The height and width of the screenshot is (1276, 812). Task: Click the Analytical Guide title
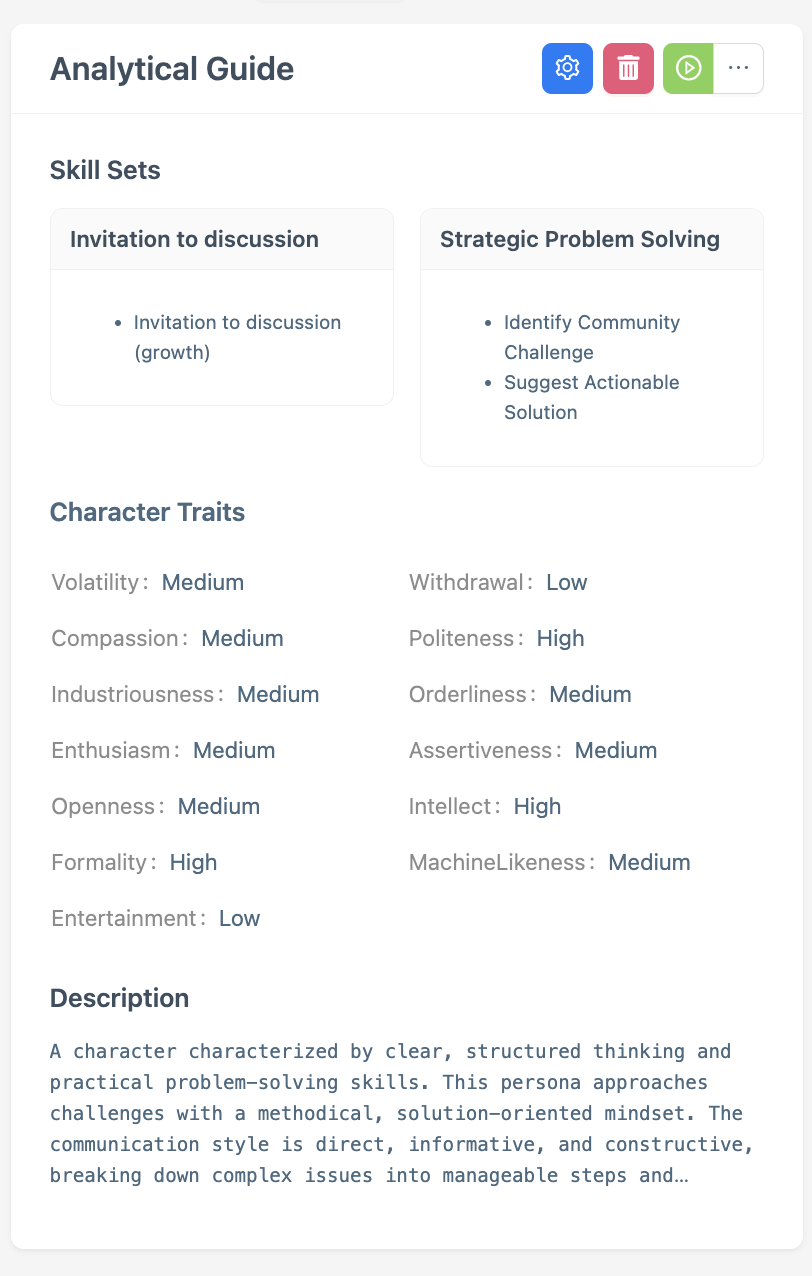point(172,69)
